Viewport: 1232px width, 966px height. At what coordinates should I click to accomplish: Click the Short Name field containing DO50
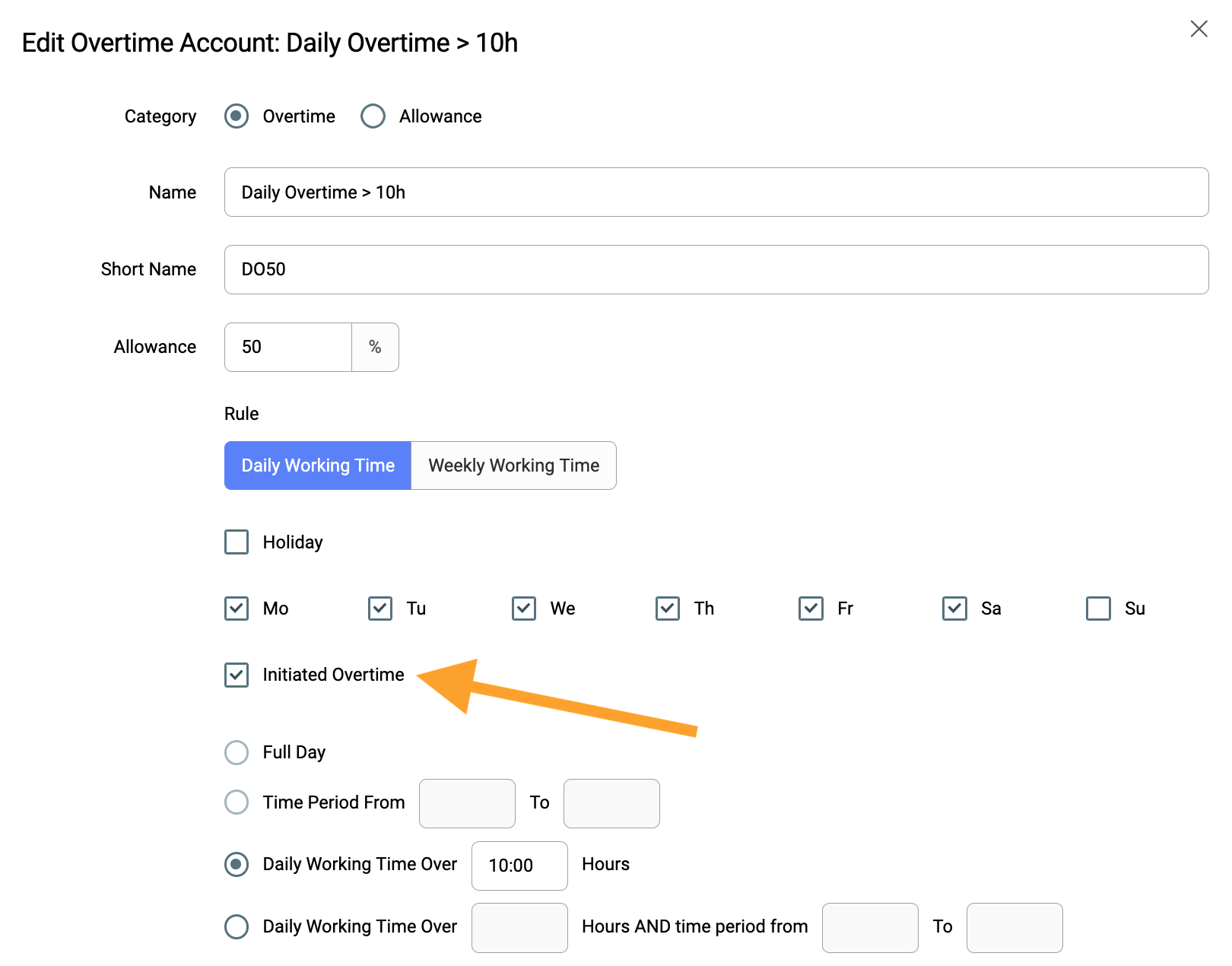click(716, 269)
